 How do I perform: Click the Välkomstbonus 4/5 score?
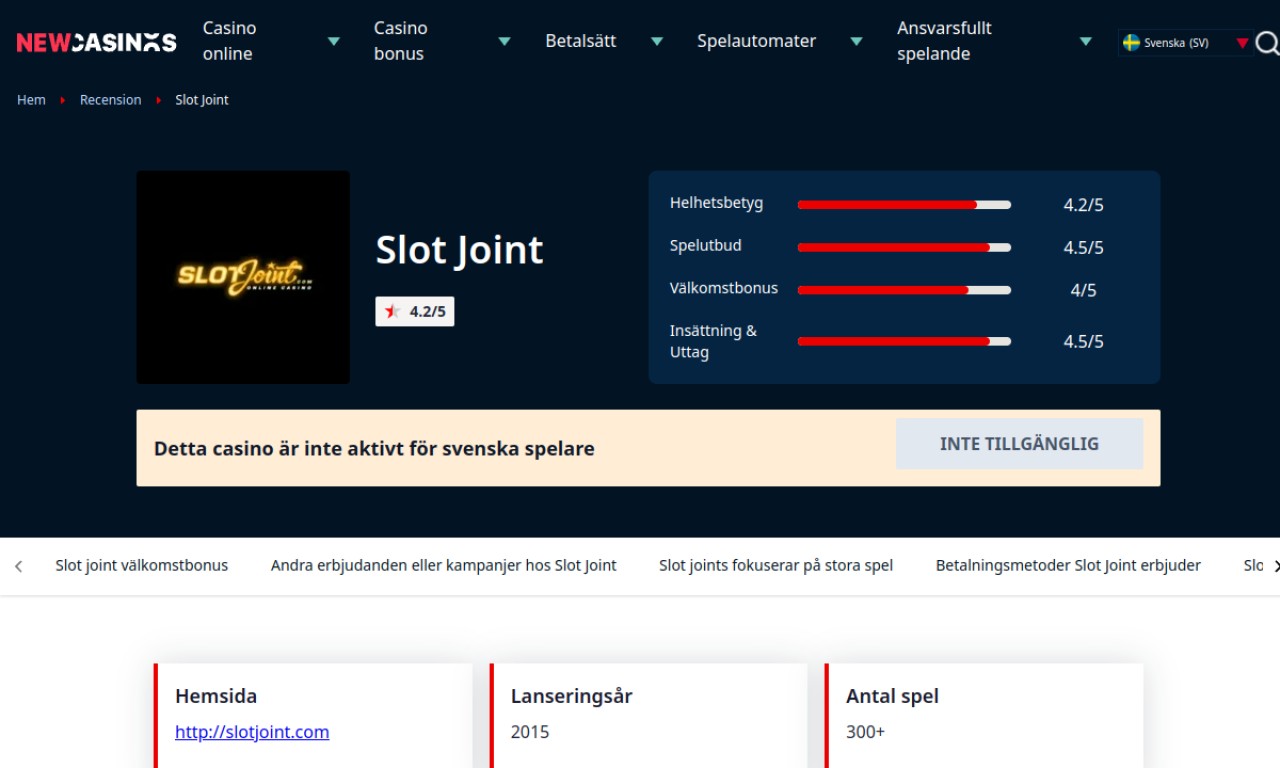pos(1083,291)
